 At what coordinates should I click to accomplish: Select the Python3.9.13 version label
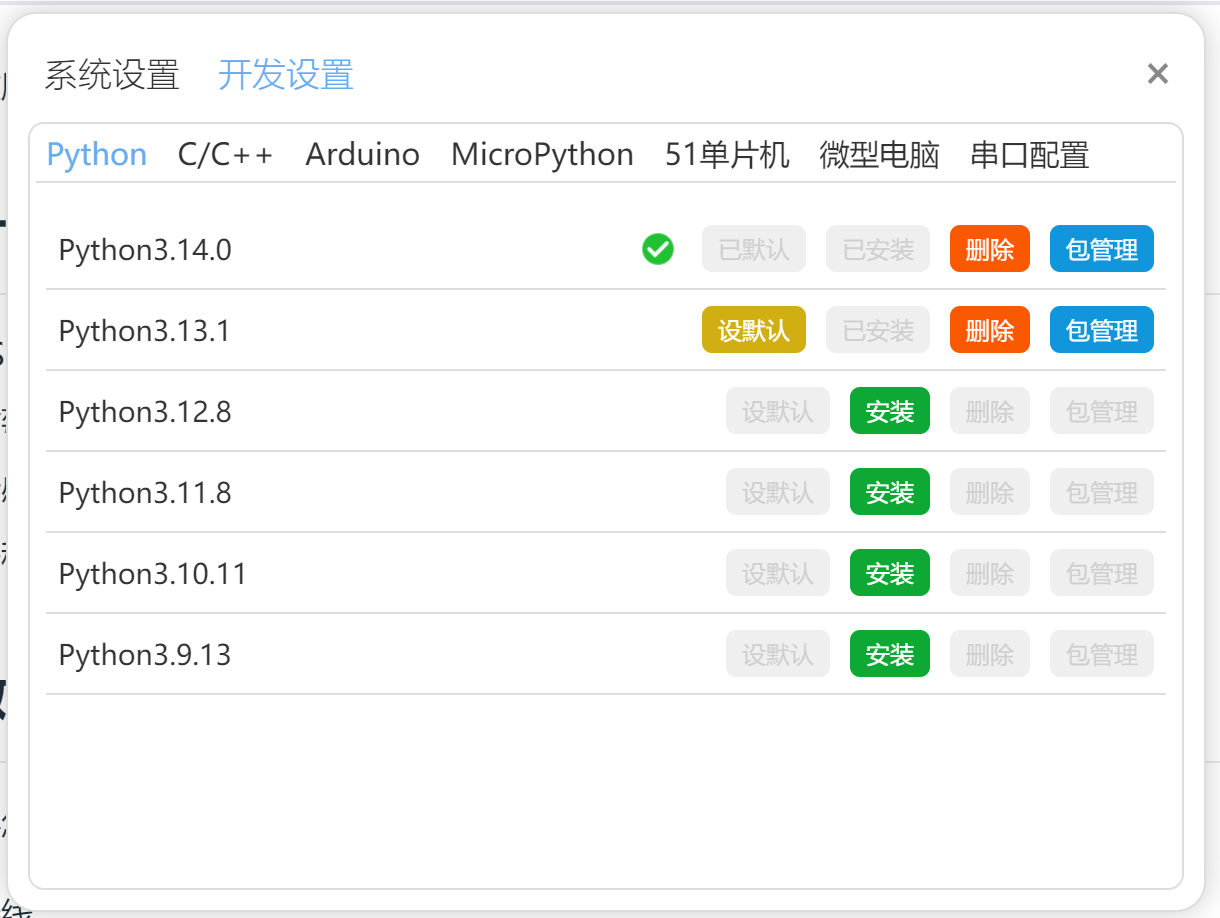(145, 655)
